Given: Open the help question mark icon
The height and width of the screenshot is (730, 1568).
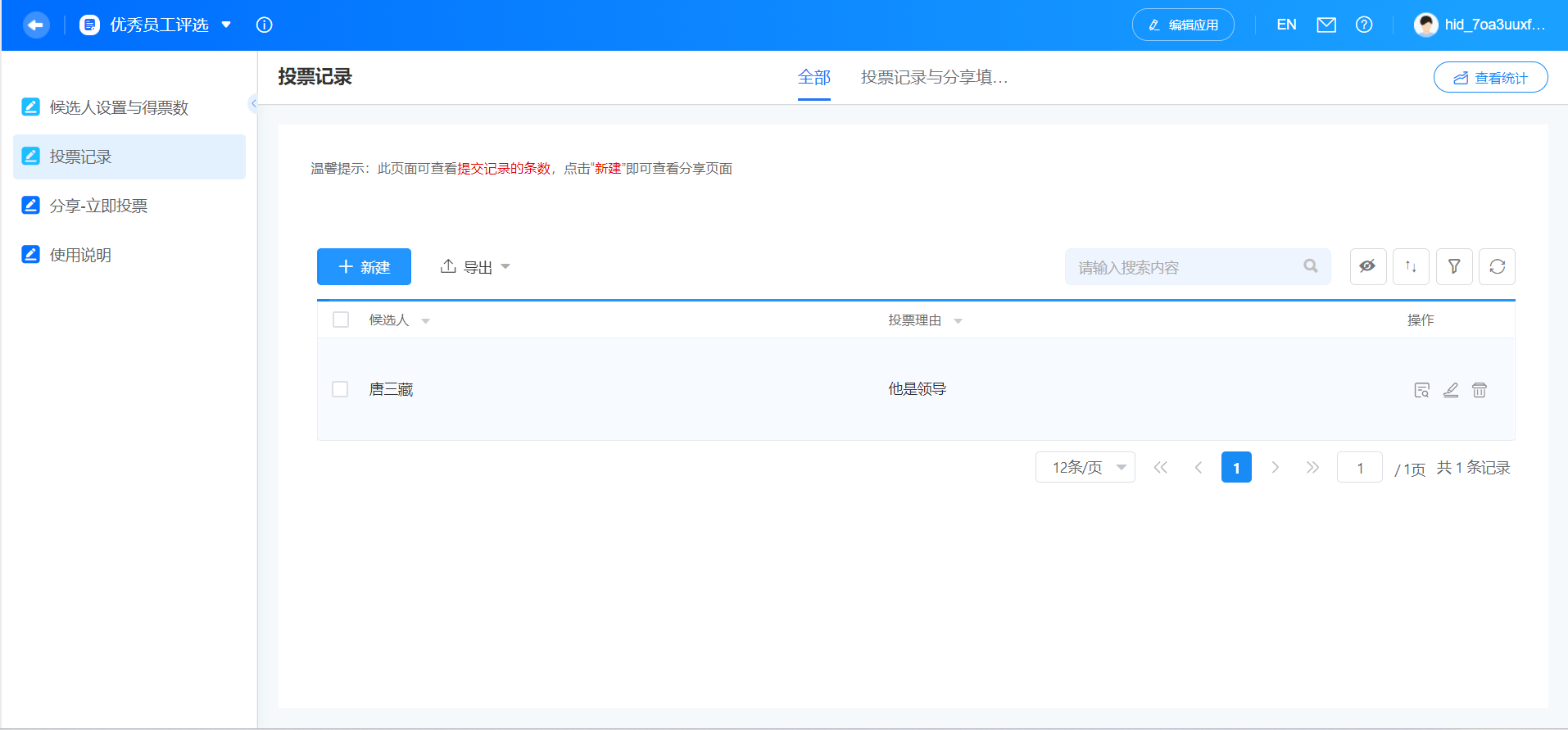Looking at the screenshot, I should coord(1364,25).
